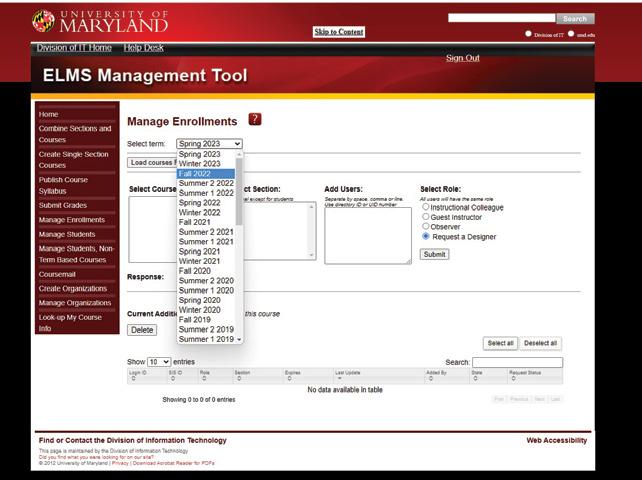Sort table by Added By column
The width and height of the screenshot is (642, 480).
pos(447,376)
